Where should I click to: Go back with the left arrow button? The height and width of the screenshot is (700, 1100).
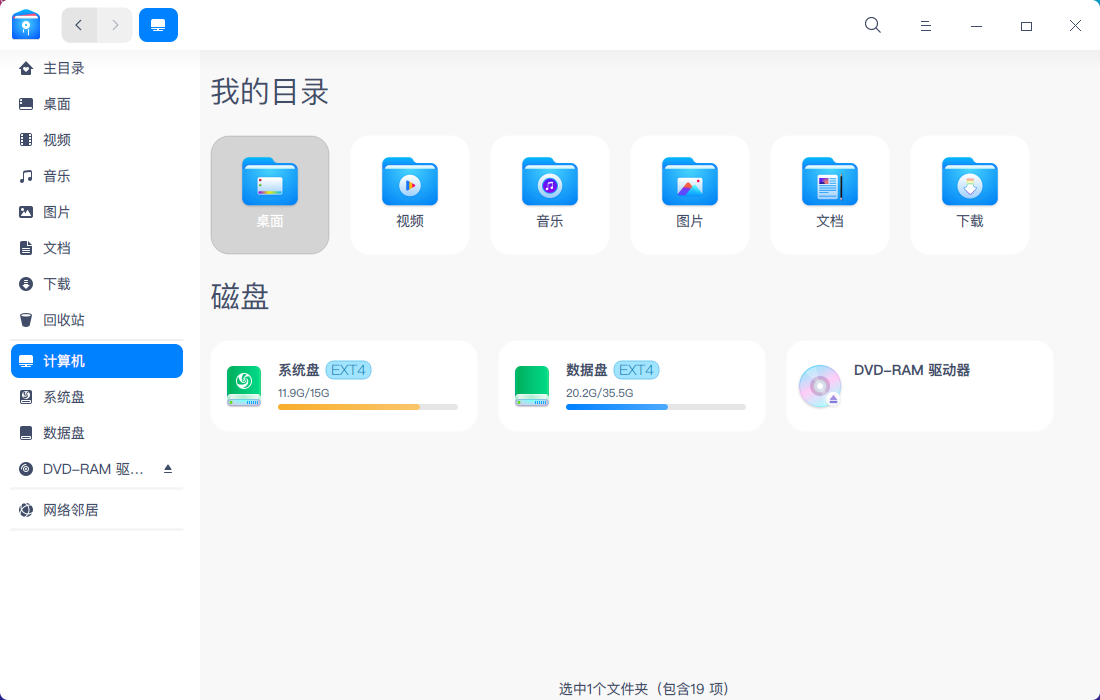79,25
